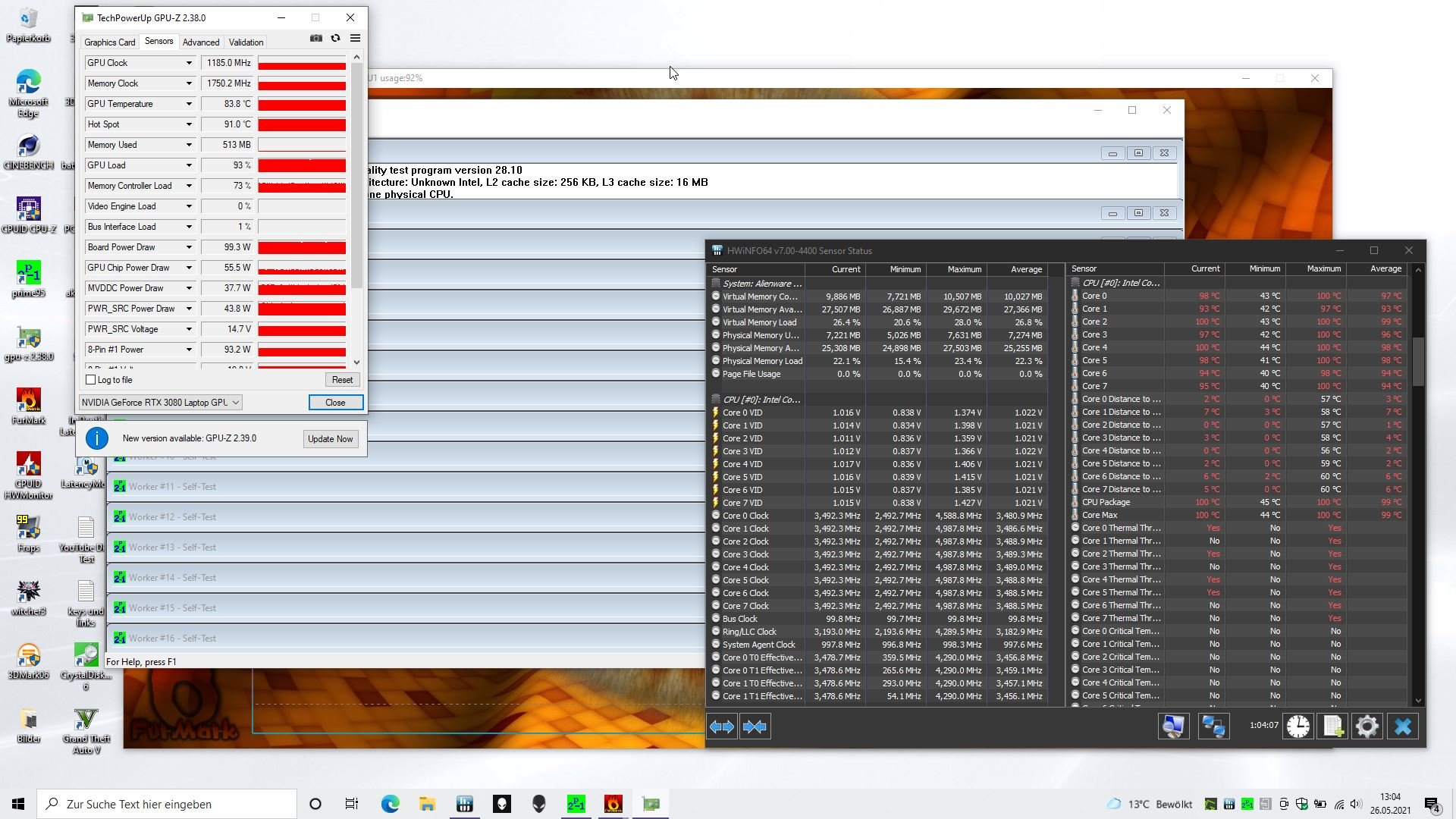Switch to the Graphics Card tab
Image resolution: width=1456 pixels, height=819 pixels.
(109, 42)
